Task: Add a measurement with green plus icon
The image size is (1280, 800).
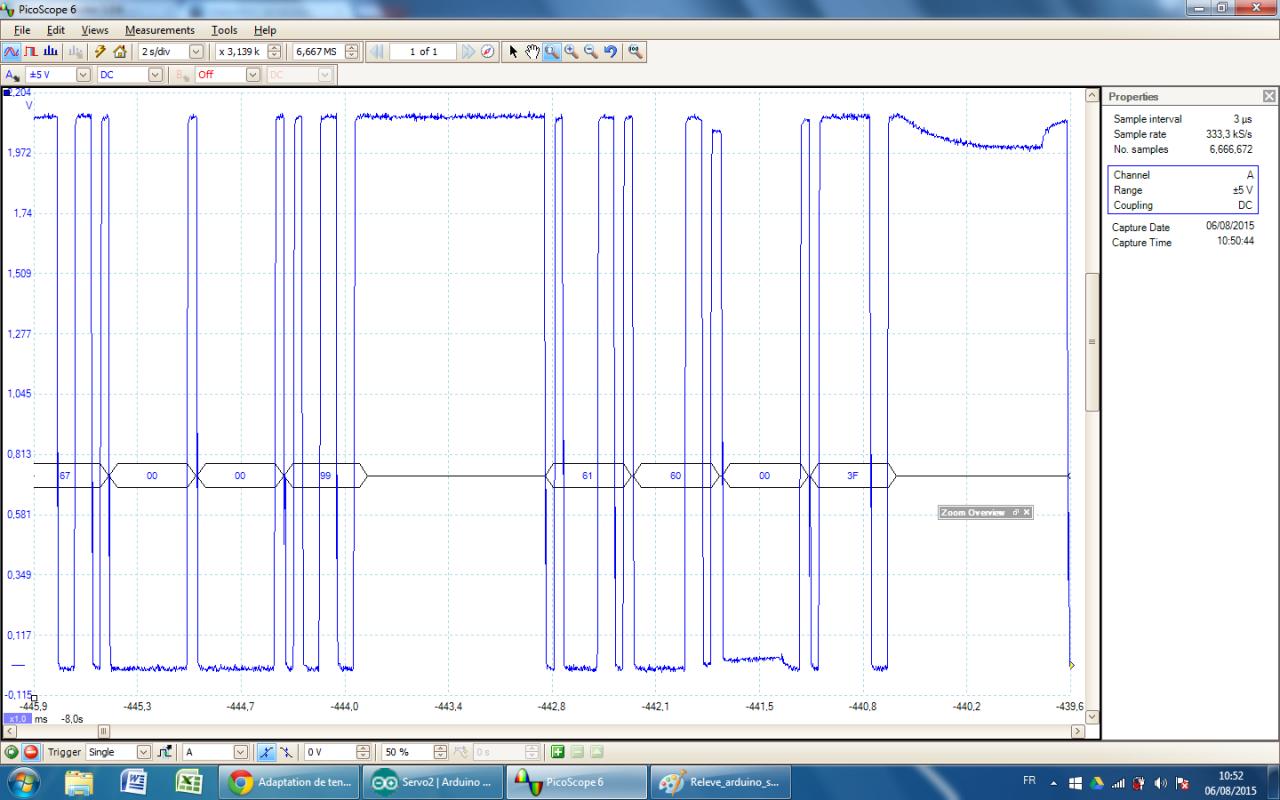Action: click(x=558, y=752)
